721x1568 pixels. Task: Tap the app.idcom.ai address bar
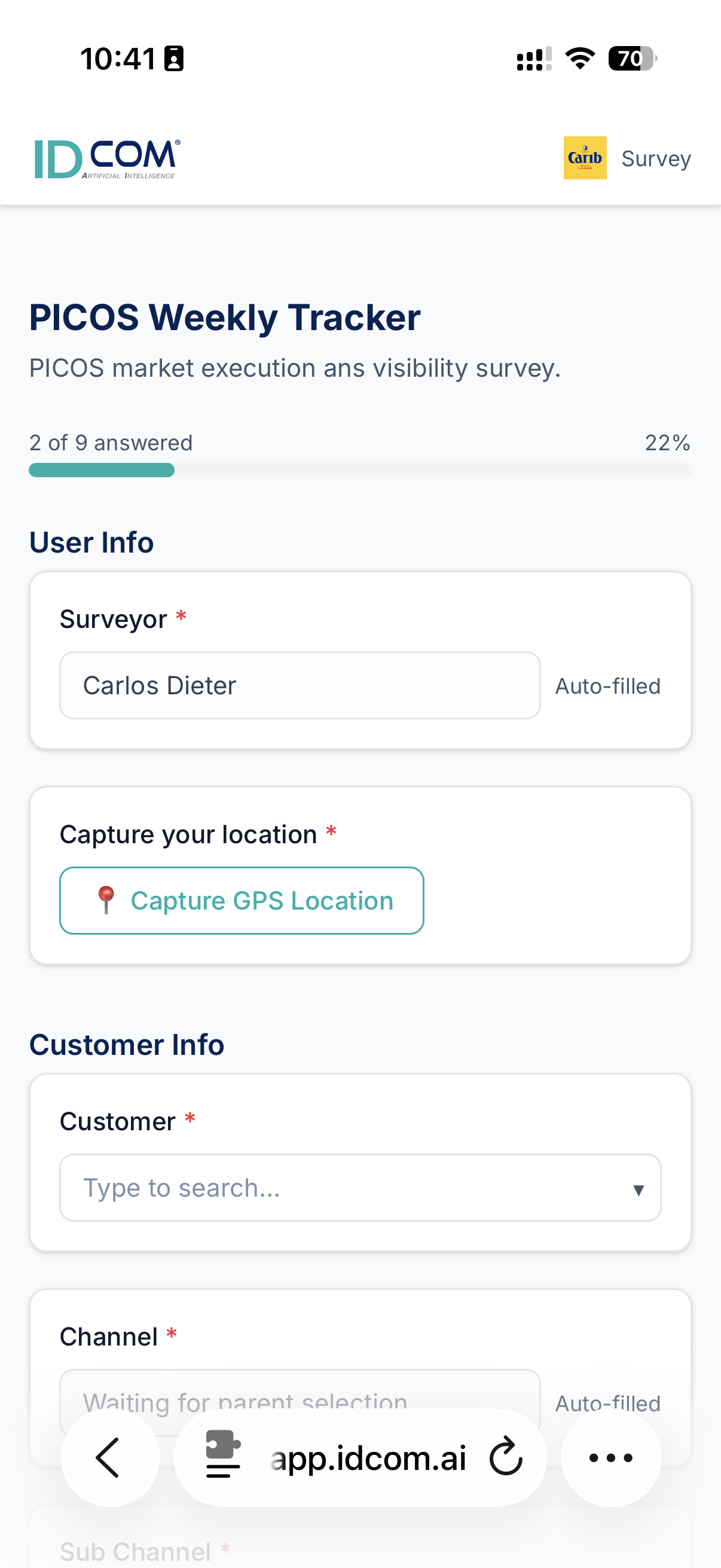click(360, 1458)
